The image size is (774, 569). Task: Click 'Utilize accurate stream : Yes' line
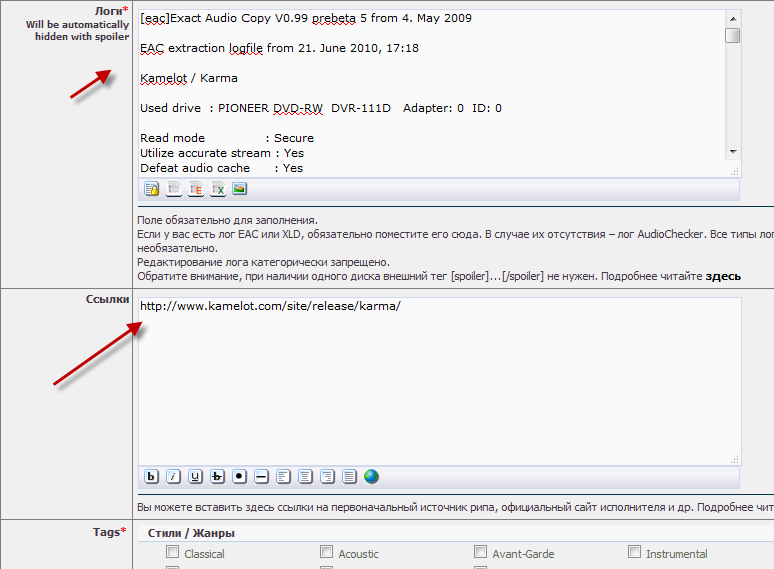pyautogui.click(x=222, y=153)
